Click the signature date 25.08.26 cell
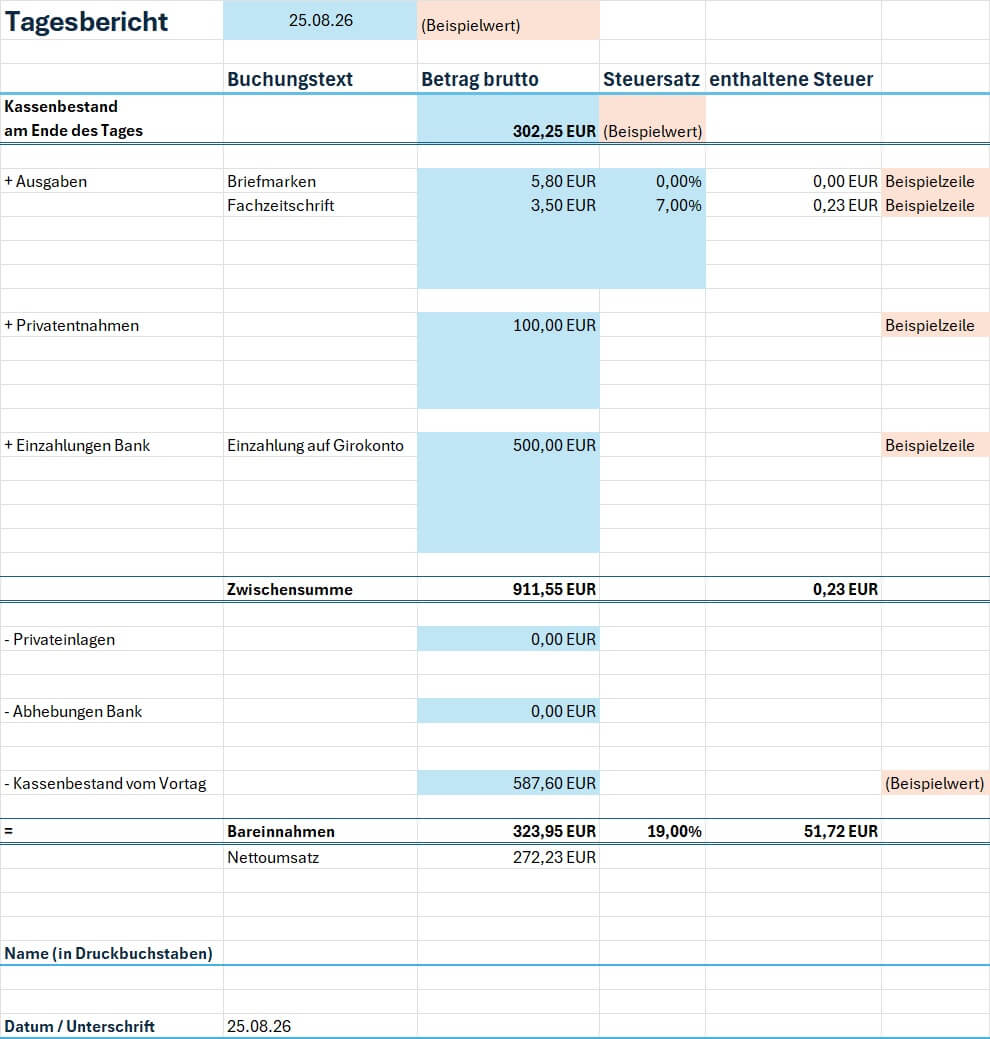 320,1026
